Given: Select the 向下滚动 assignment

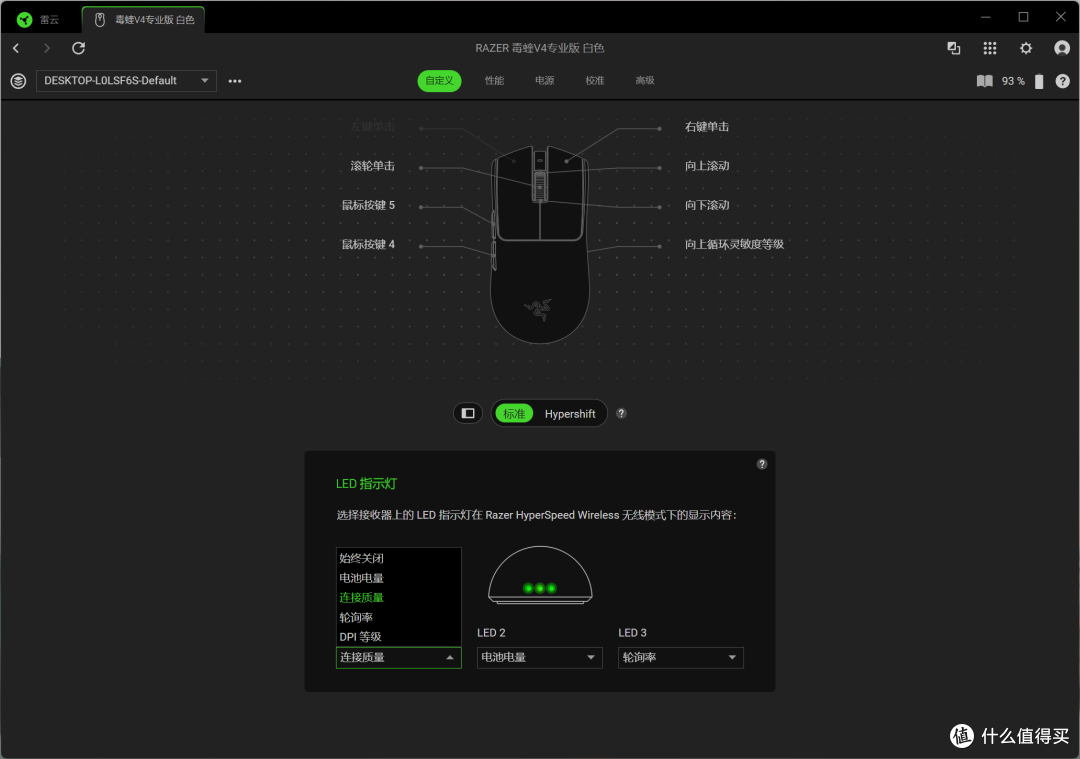Looking at the screenshot, I should click(707, 205).
